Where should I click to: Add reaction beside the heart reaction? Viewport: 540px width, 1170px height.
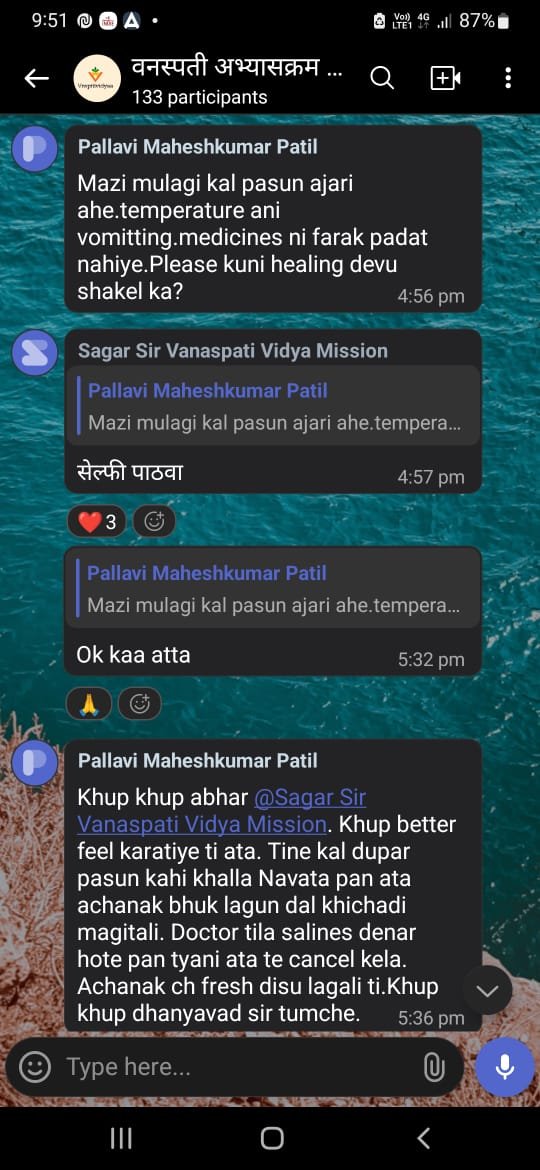pos(154,522)
